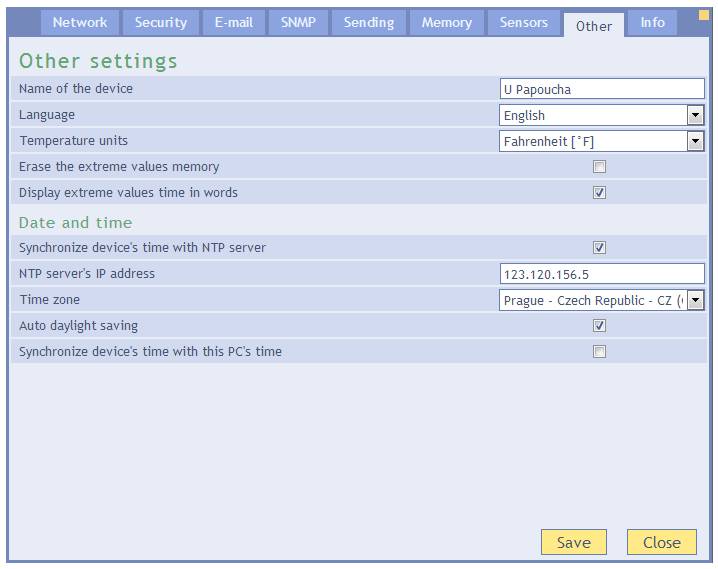This screenshot has width=718, height=569.
Task: Switch to the Memory tab
Action: [x=446, y=23]
